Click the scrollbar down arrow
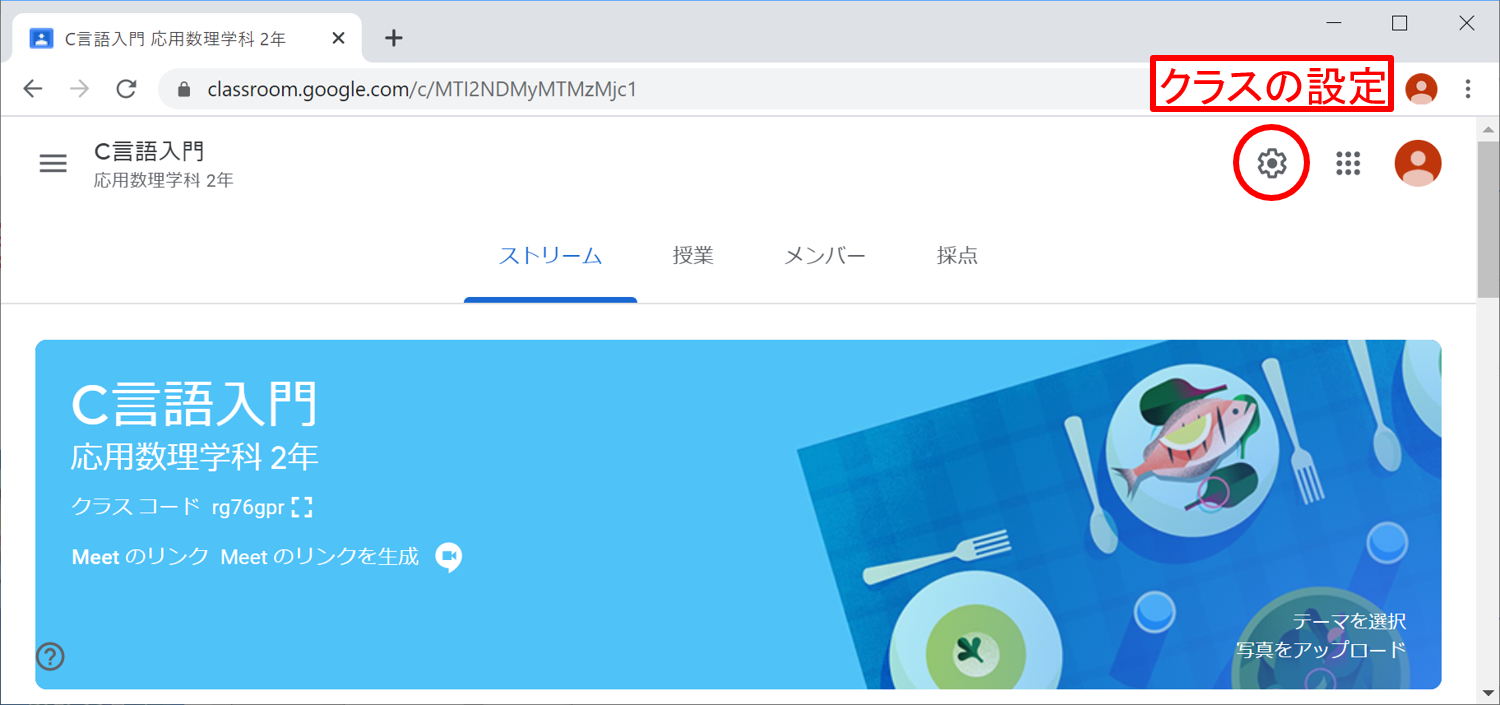Image resolution: width=1500 pixels, height=705 pixels. [x=1488, y=693]
